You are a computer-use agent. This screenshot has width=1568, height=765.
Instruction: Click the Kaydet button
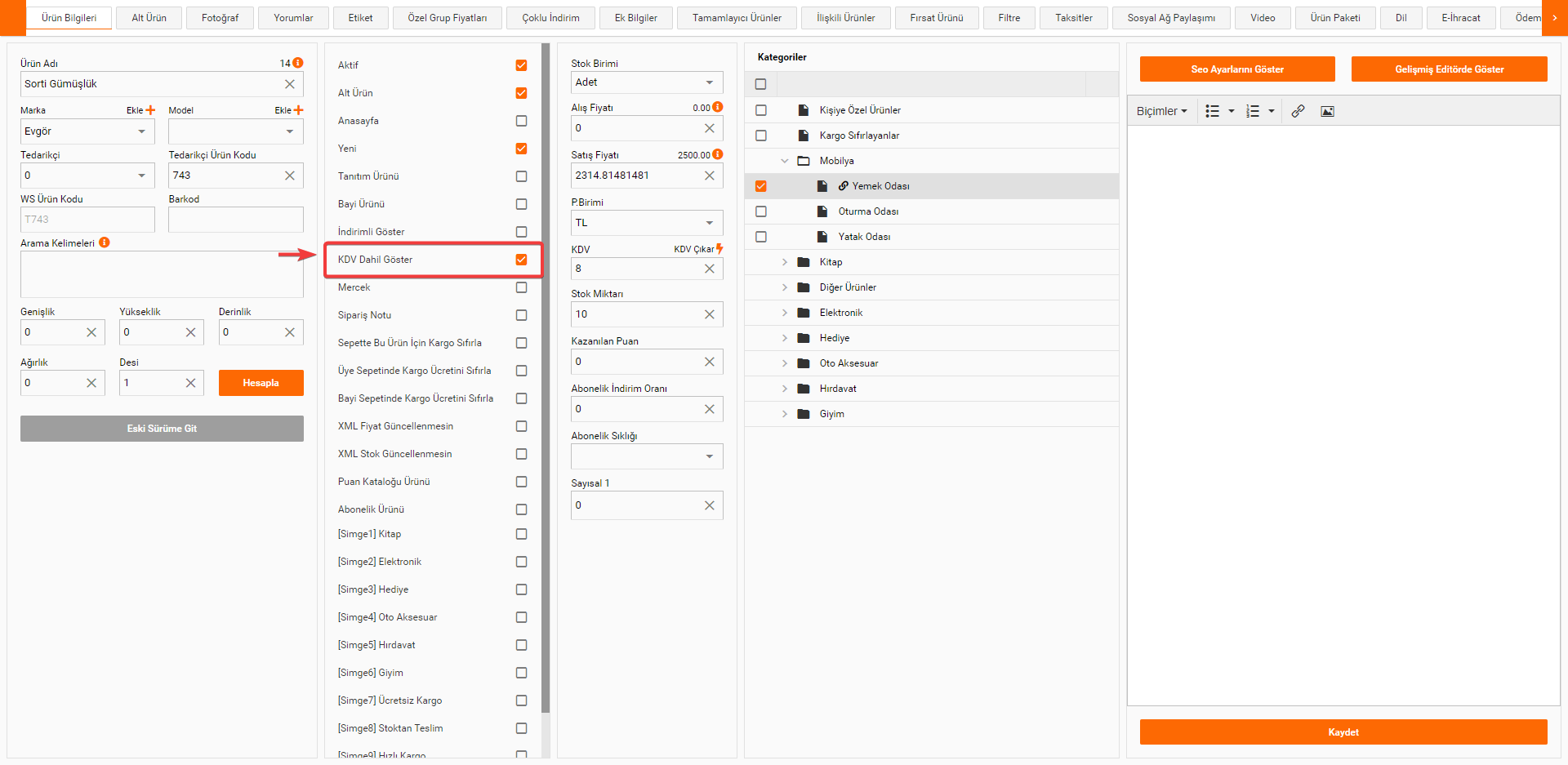pyautogui.click(x=1343, y=732)
